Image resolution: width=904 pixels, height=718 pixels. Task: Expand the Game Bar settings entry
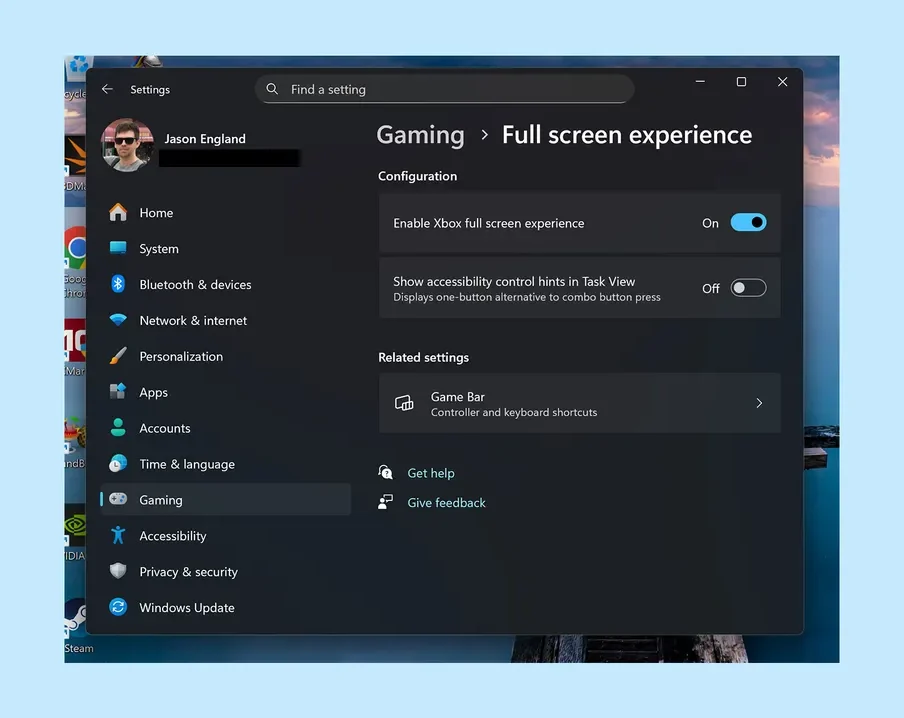[580, 403]
